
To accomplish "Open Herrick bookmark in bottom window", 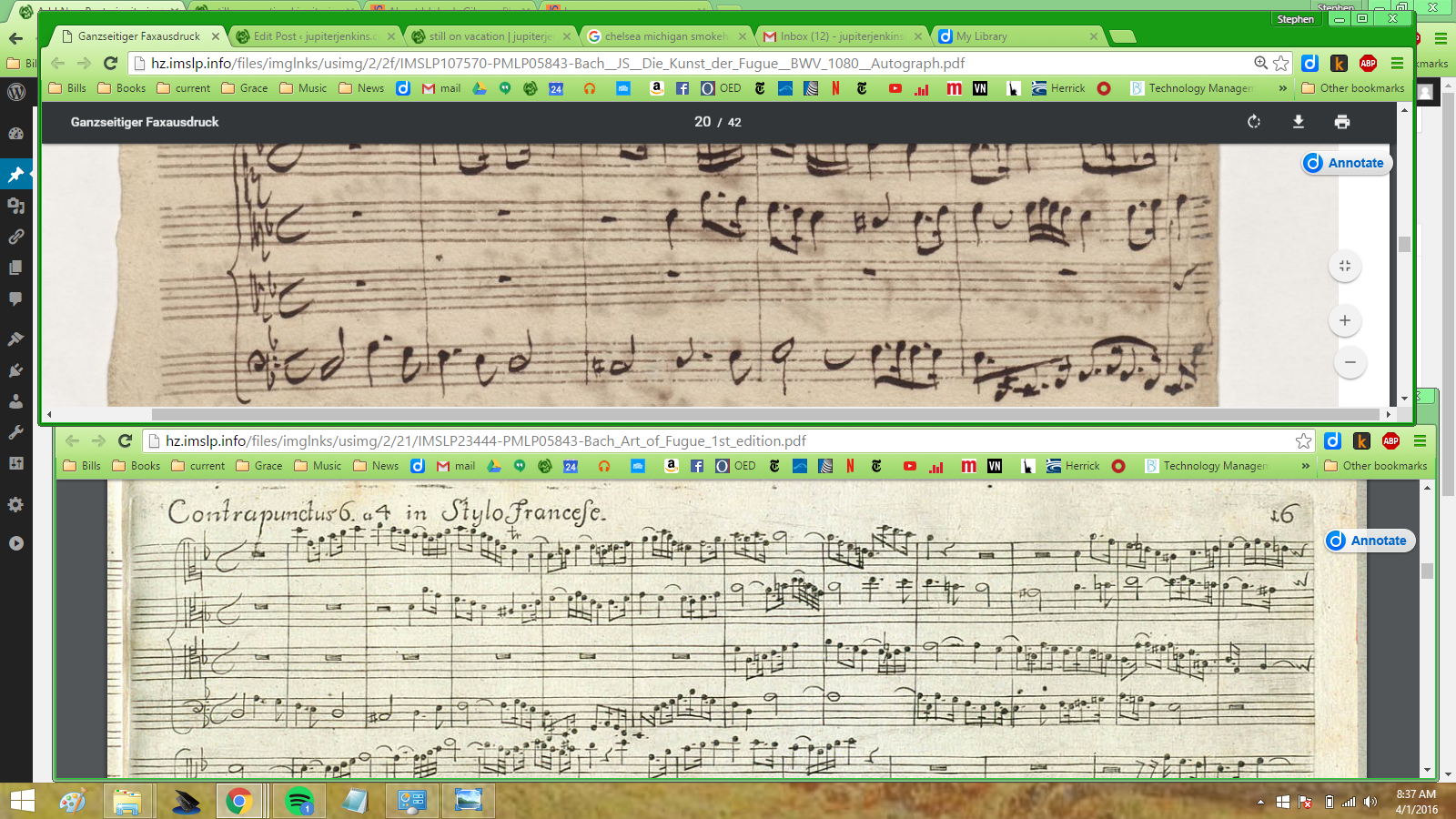I will tap(1073, 466).
